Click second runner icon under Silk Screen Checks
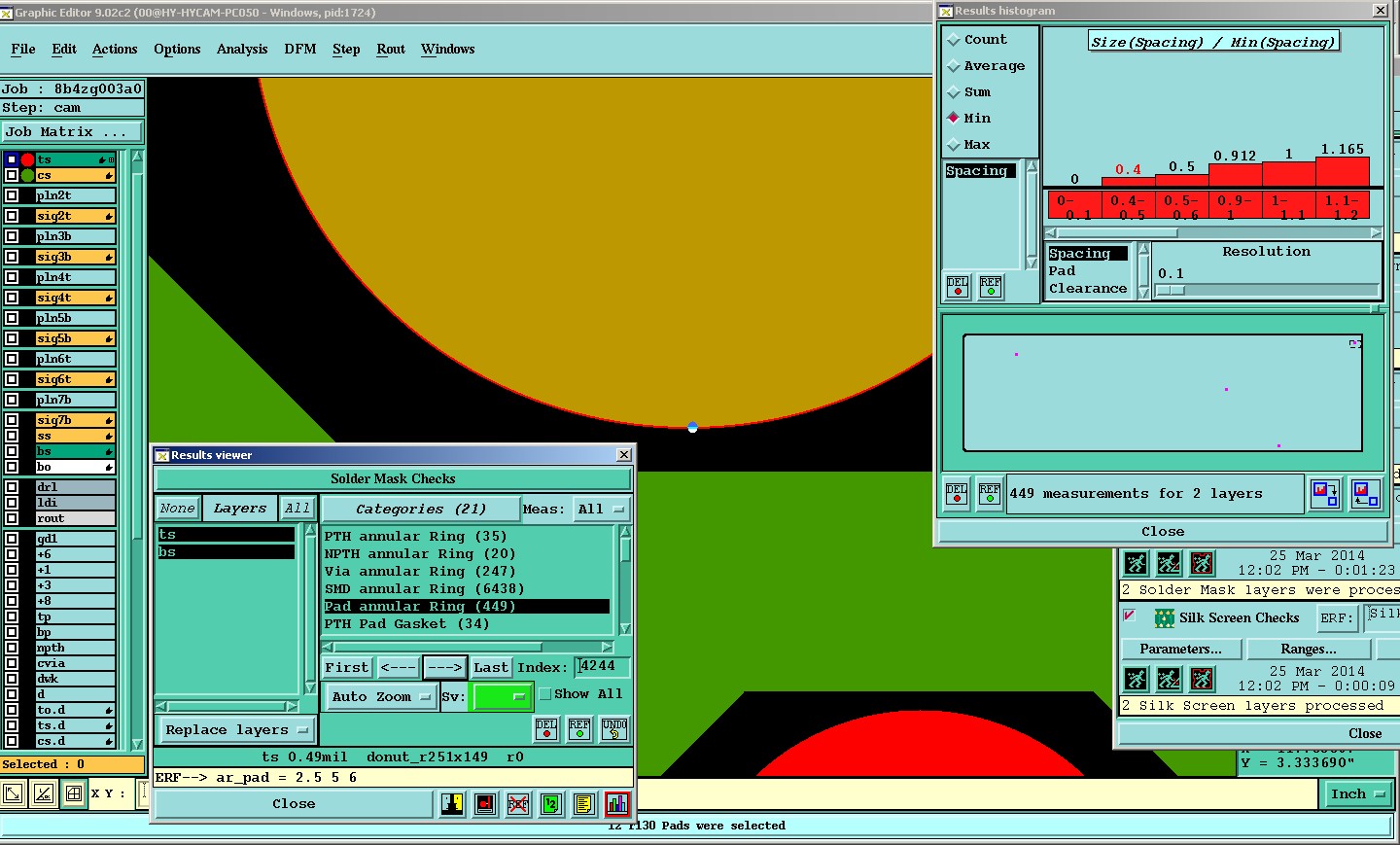Image resolution: width=1400 pixels, height=845 pixels. click(1169, 679)
